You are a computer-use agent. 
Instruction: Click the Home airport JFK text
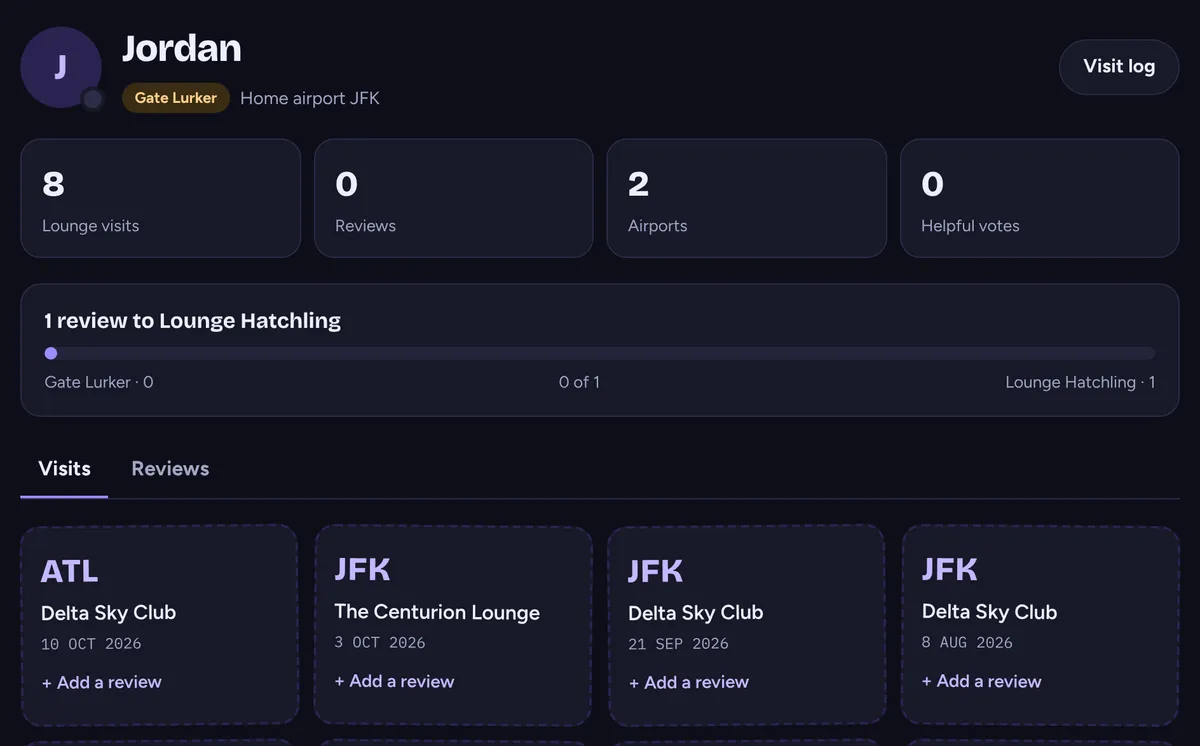tap(310, 98)
